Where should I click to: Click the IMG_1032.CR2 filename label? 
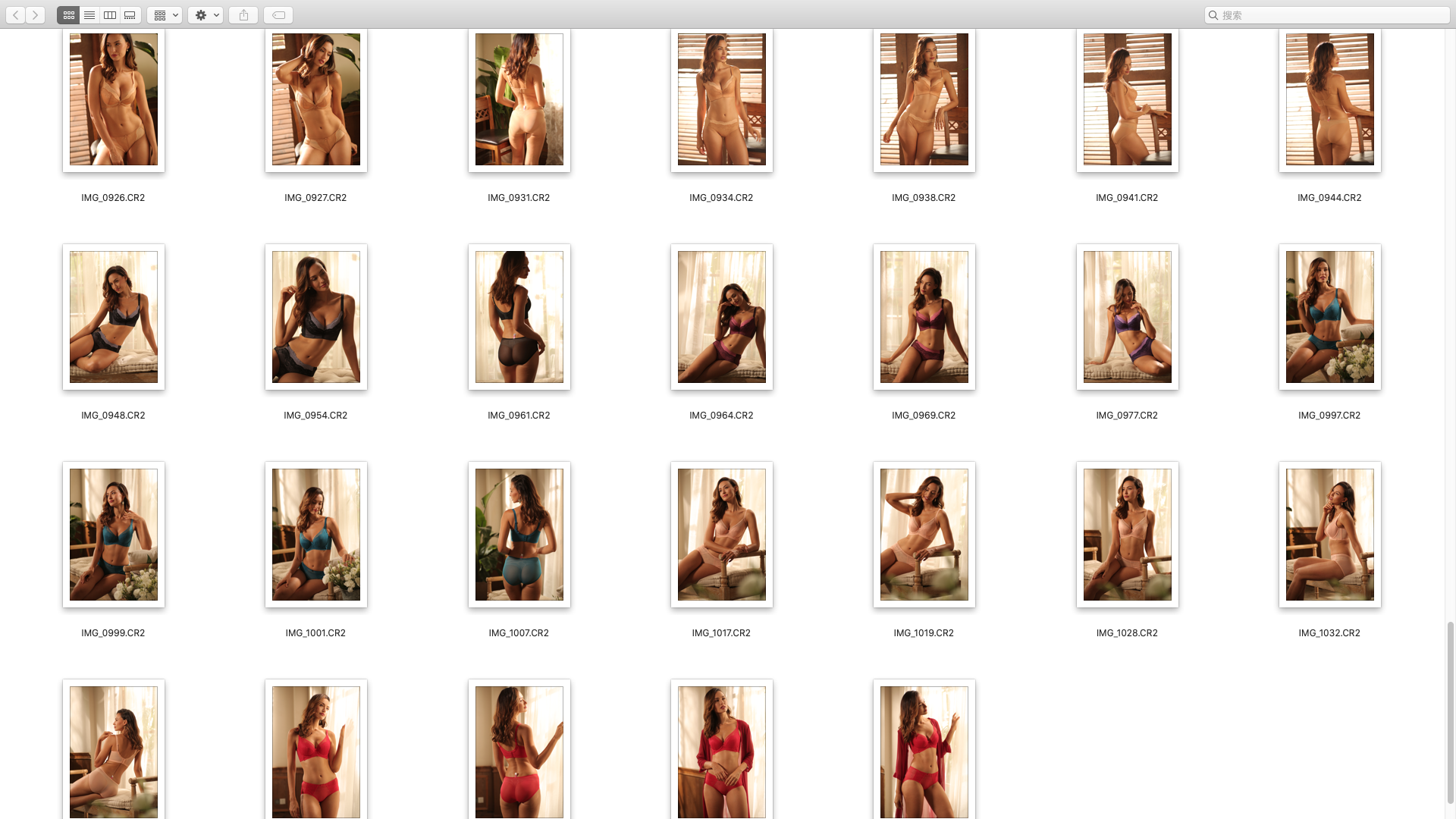[1329, 633]
